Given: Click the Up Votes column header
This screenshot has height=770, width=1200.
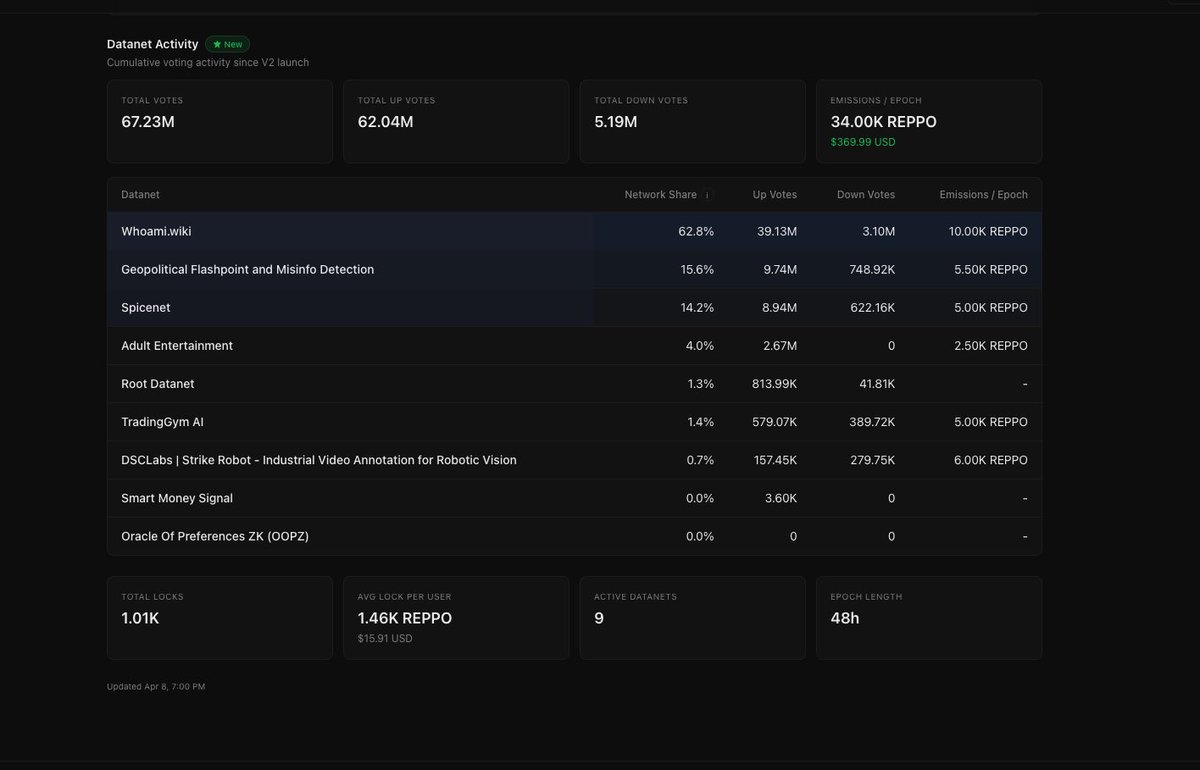Looking at the screenshot, I should coord(775,195).
